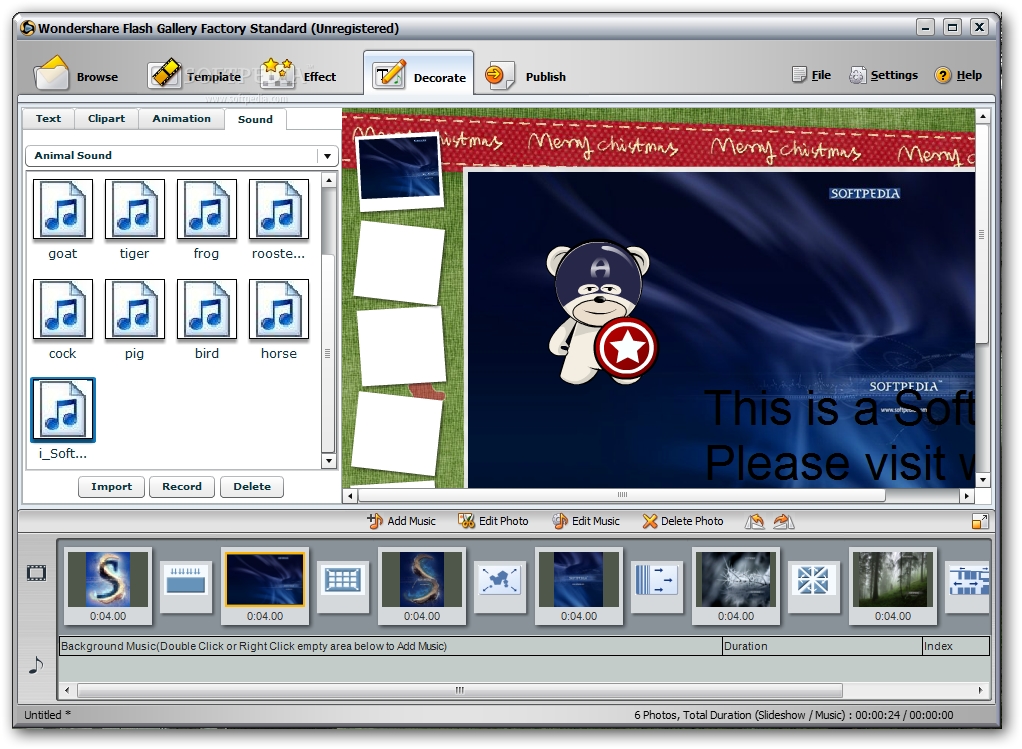
Task: Switch to the Clipart tab
Action: [106, 119]
